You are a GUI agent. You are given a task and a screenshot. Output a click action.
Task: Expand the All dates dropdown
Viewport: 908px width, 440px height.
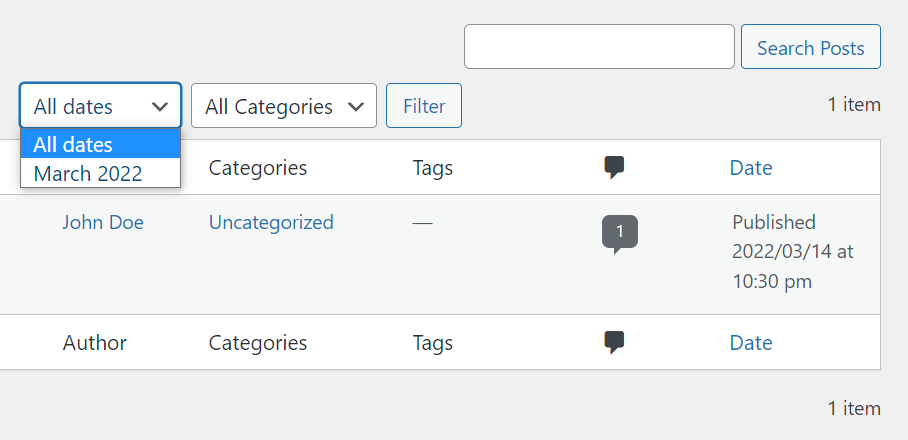[x=101, y=105]
